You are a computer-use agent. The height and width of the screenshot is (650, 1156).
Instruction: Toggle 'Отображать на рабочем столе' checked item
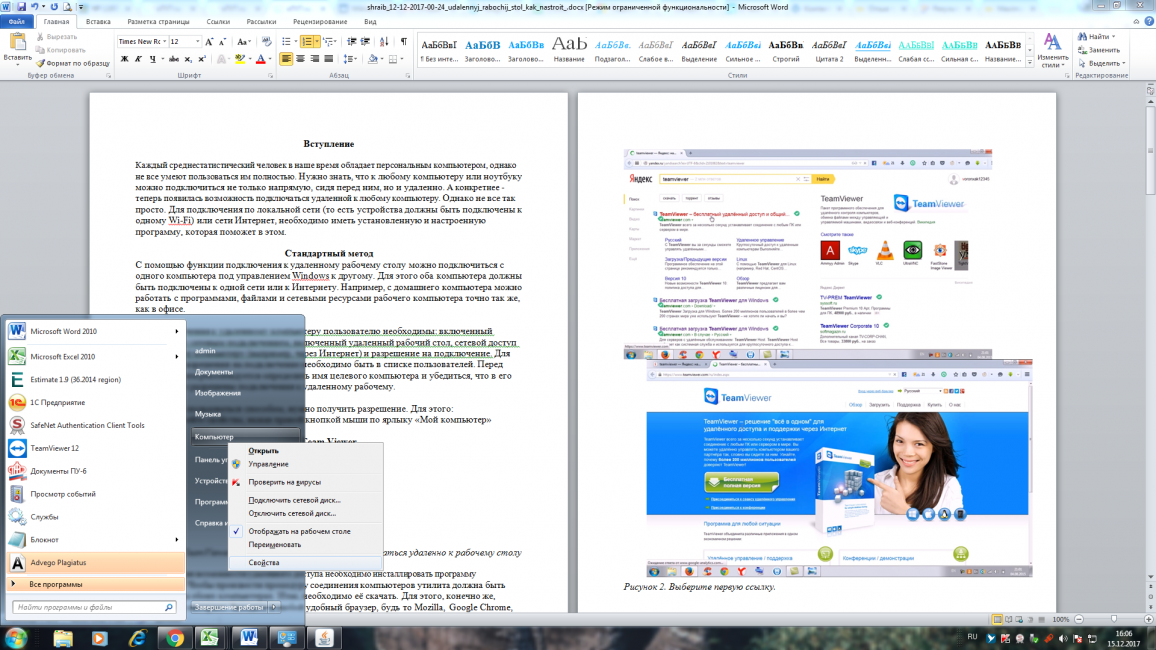[305, 531]
